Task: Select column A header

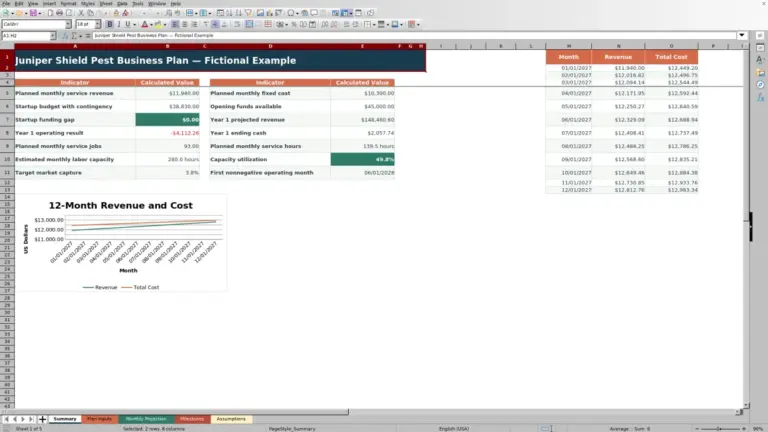Action: click(75, 46)
